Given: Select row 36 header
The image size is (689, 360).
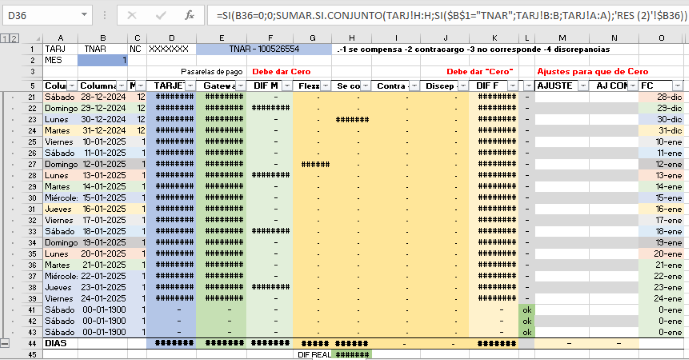Looking at the screenshot, I should click(x=32, y=265).
